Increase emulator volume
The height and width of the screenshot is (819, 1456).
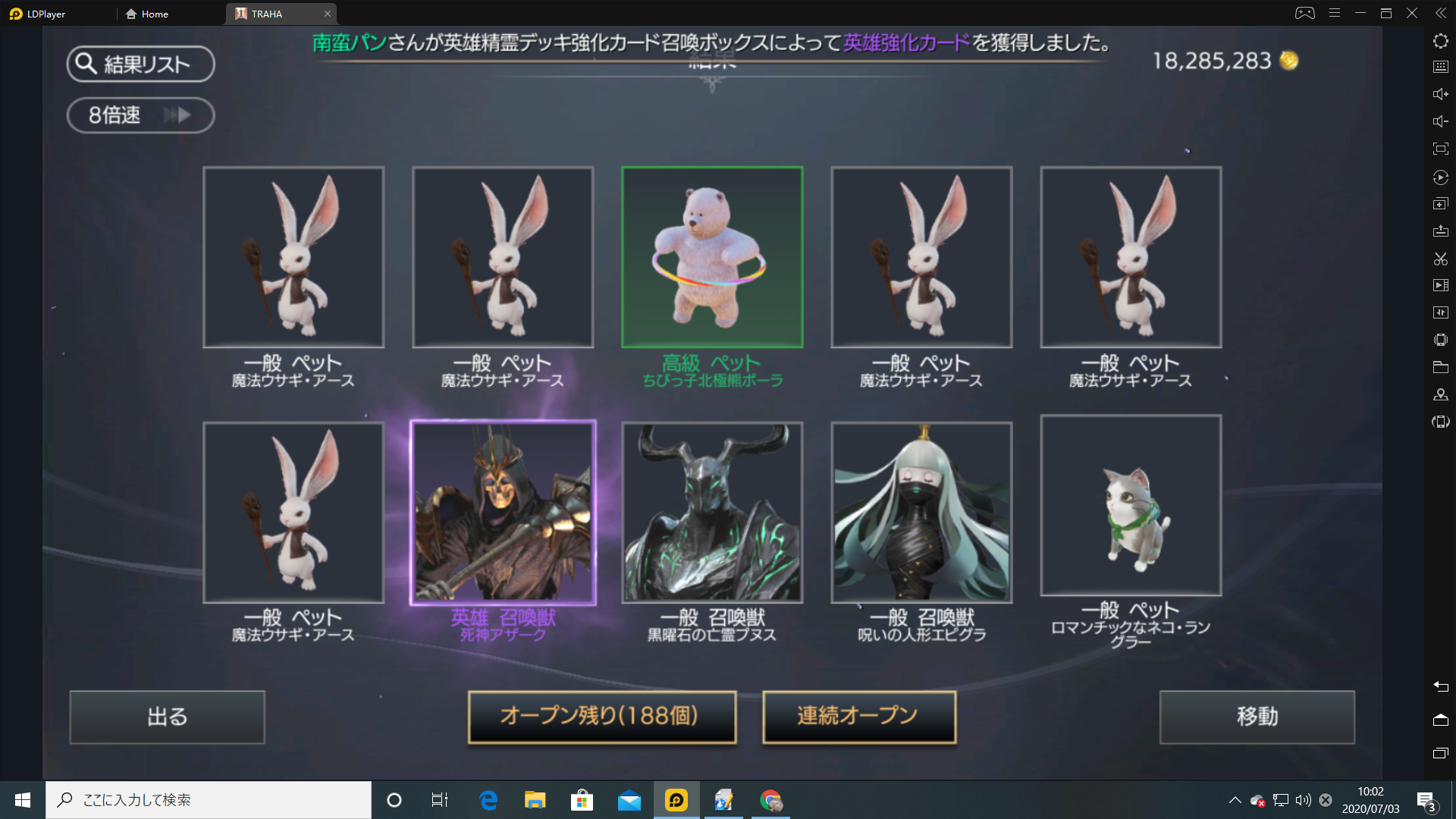1441,94
